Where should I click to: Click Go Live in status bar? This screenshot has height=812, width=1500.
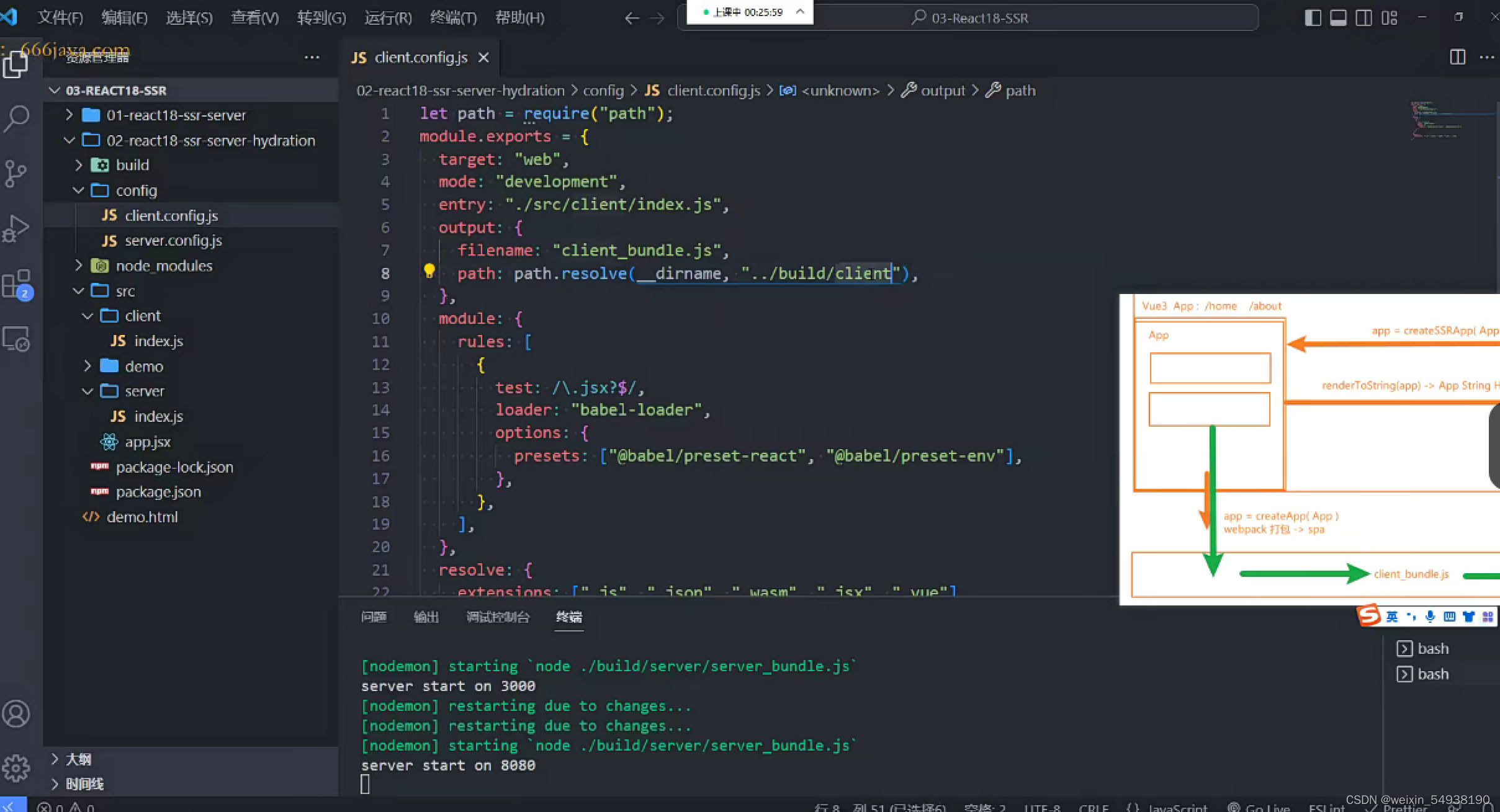pos(1260,807)
